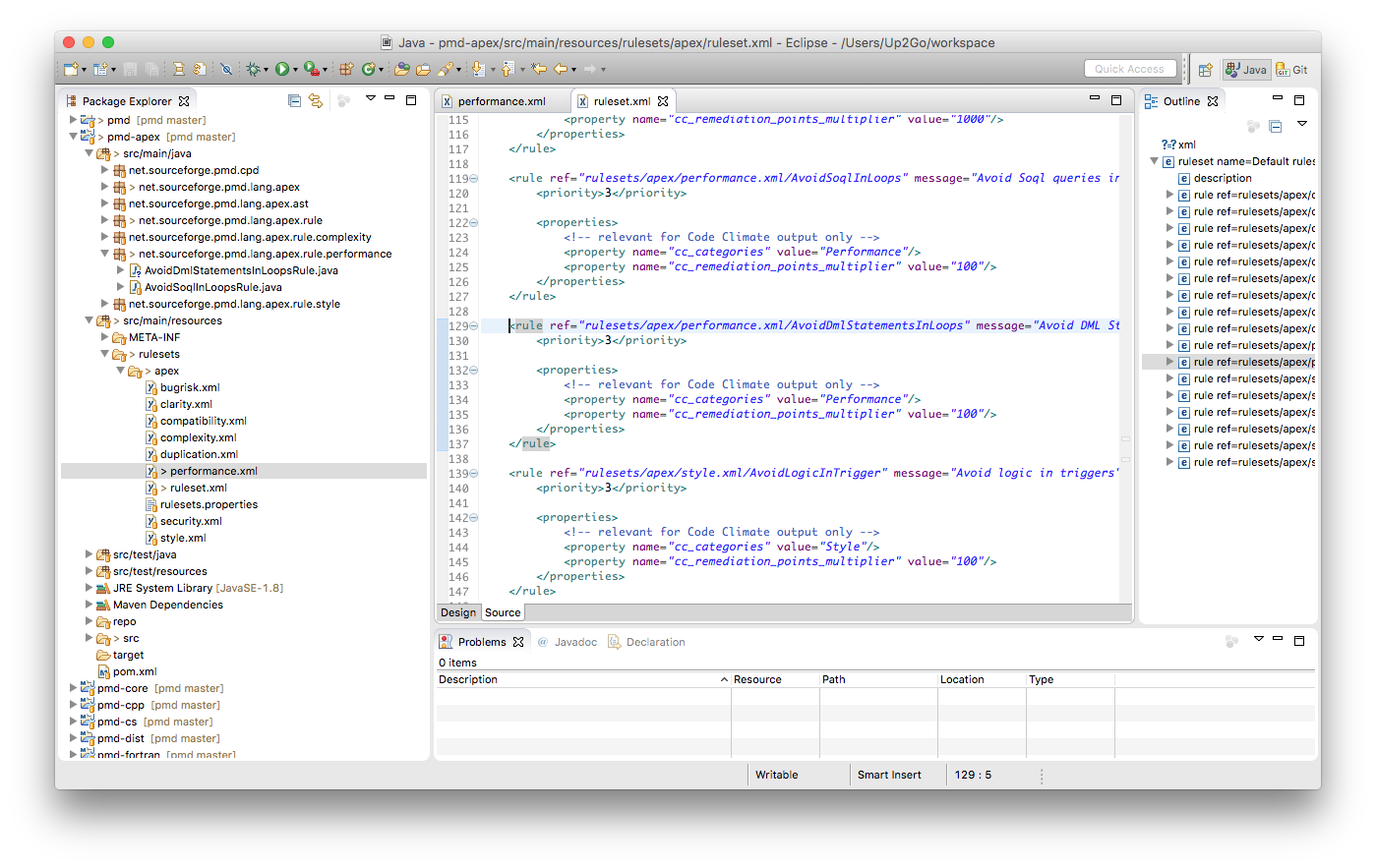Click Run External Tools icon

(x=312, y=69)
